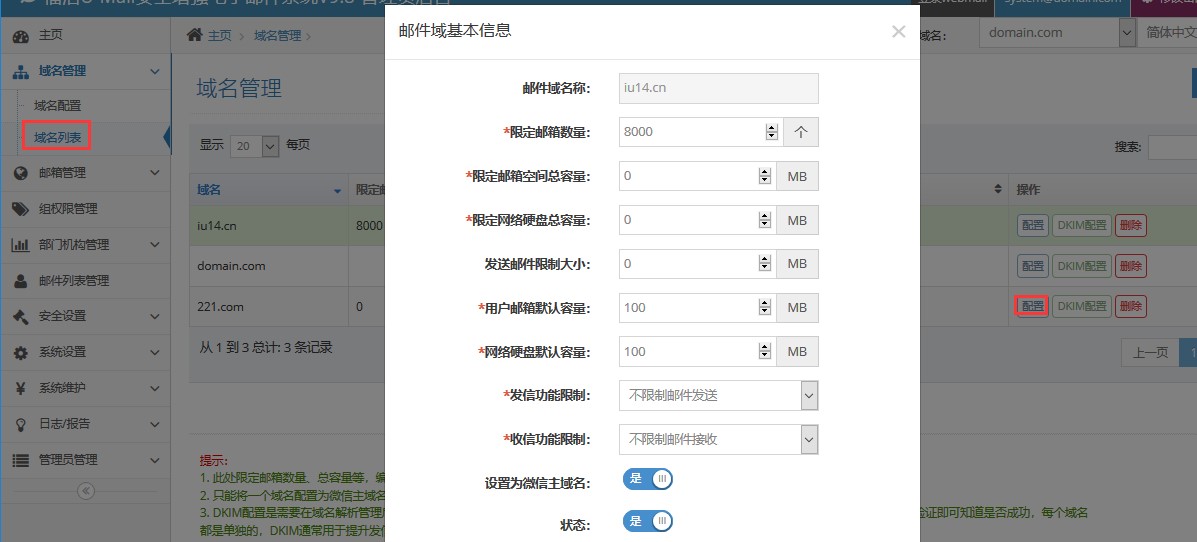Toggle the 状态 switch off
Image resolution: width=1197 pixels, height=542 pixels.
648,522
